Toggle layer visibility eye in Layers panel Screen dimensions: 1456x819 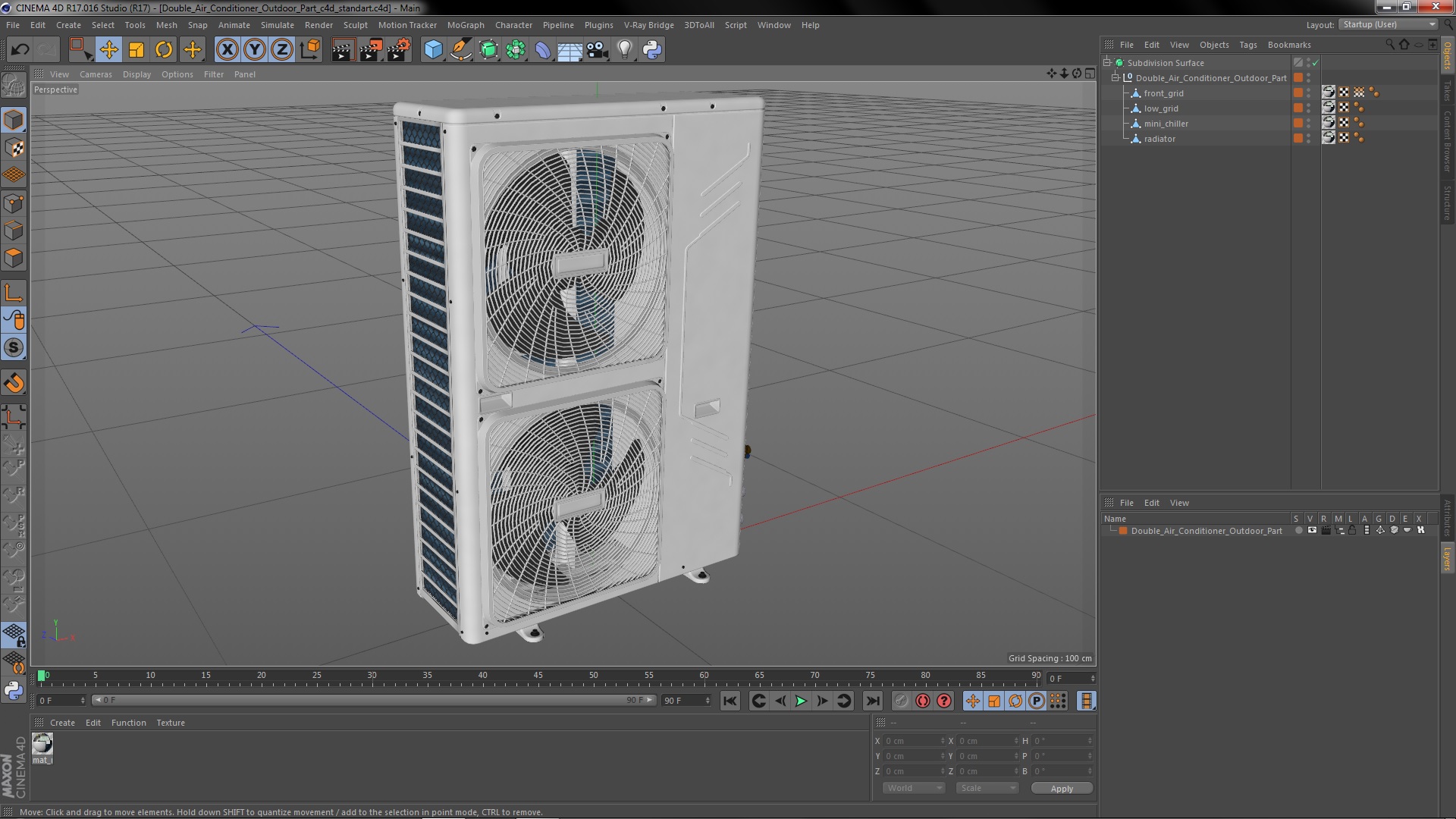(x=1312, y=530)
